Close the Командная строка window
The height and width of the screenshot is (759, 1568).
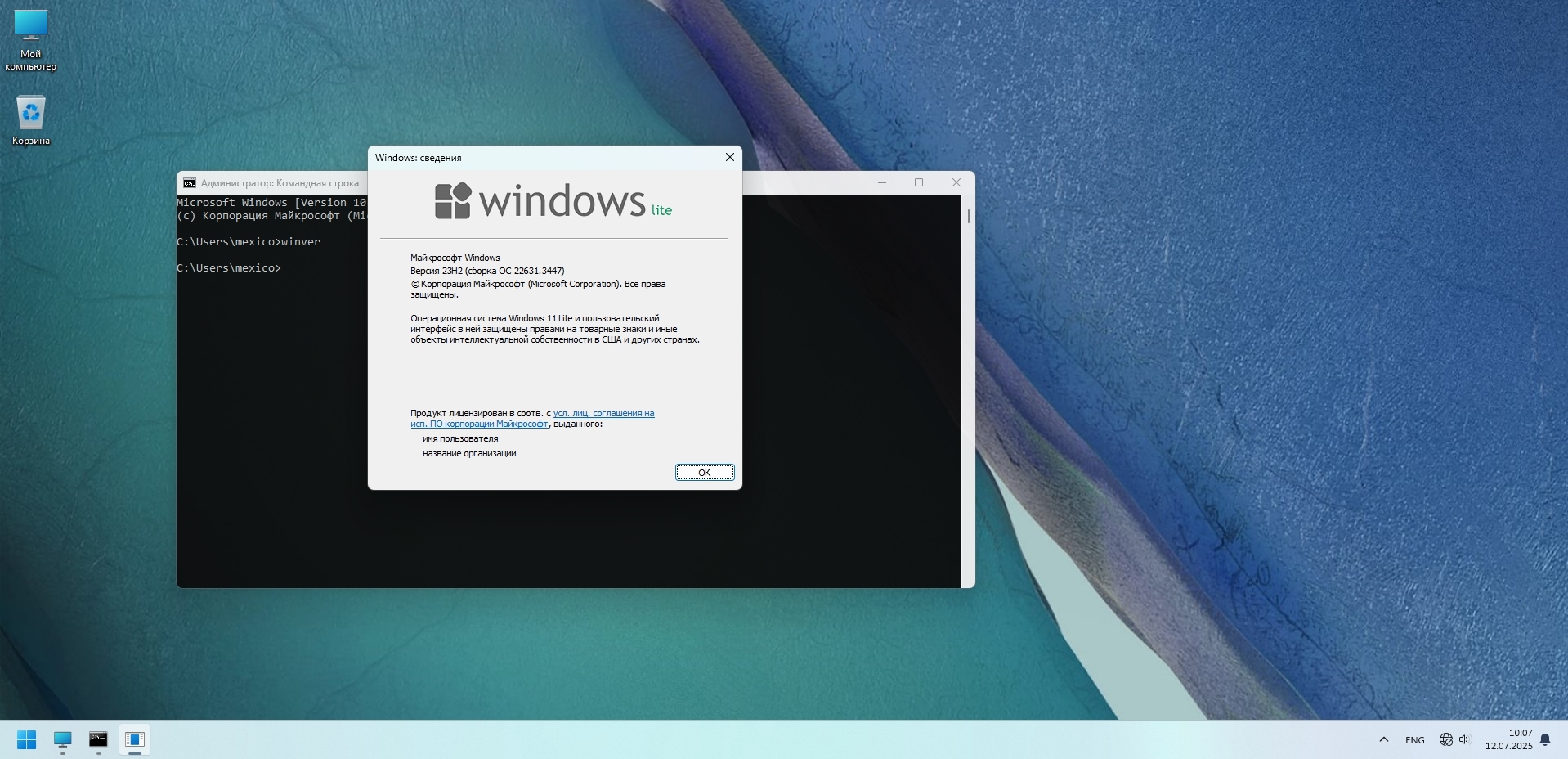pos(956,182)
